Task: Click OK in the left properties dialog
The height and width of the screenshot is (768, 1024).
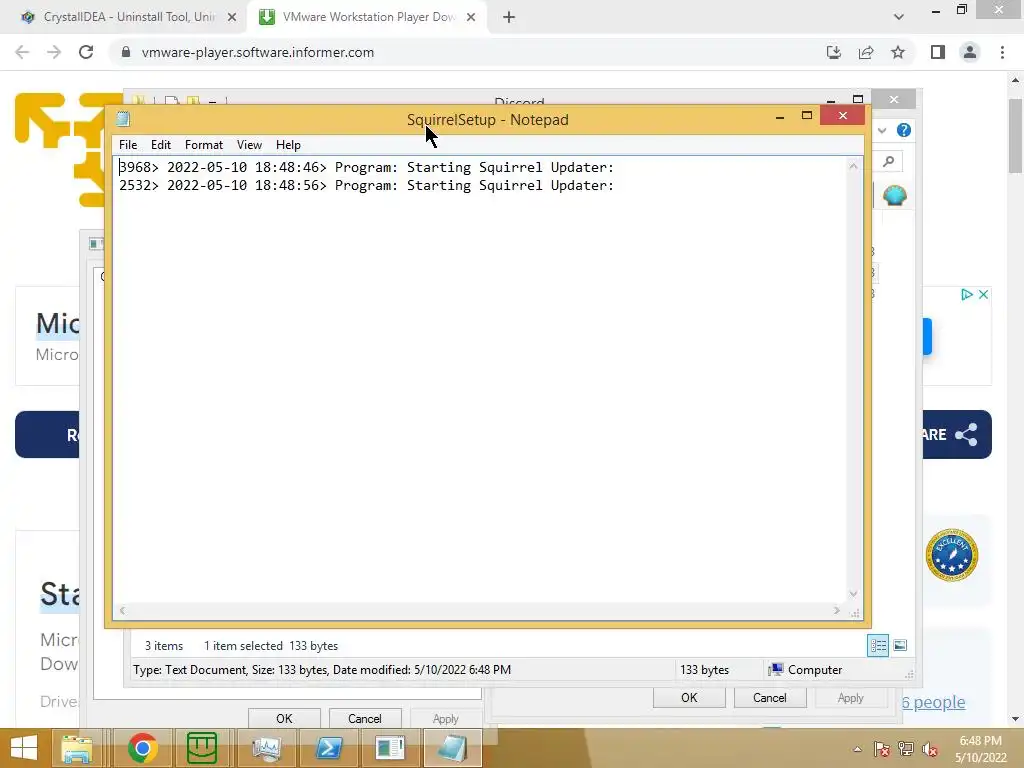Action: [284, 718]
